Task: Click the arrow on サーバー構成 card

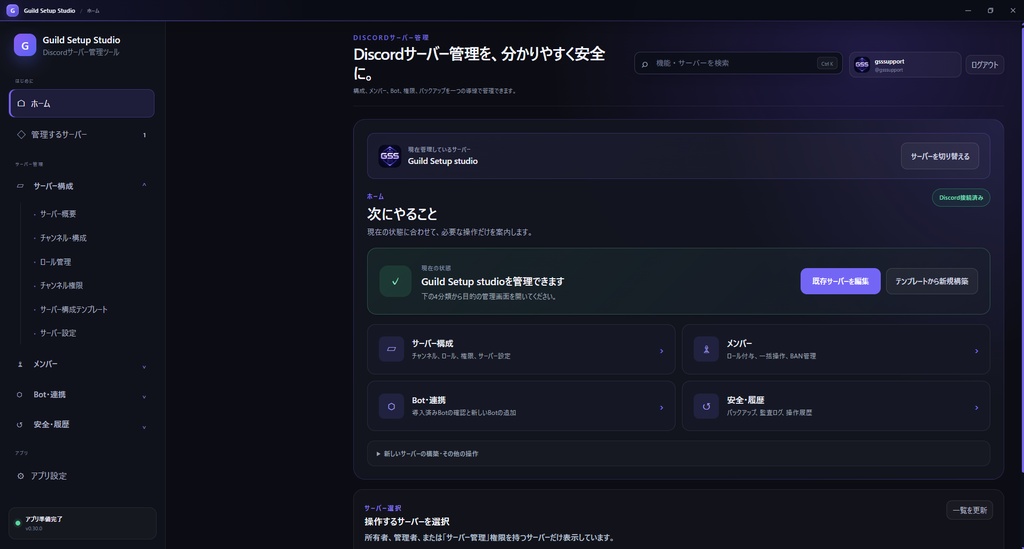Action: pyautogui.click(x=662, y=351)
